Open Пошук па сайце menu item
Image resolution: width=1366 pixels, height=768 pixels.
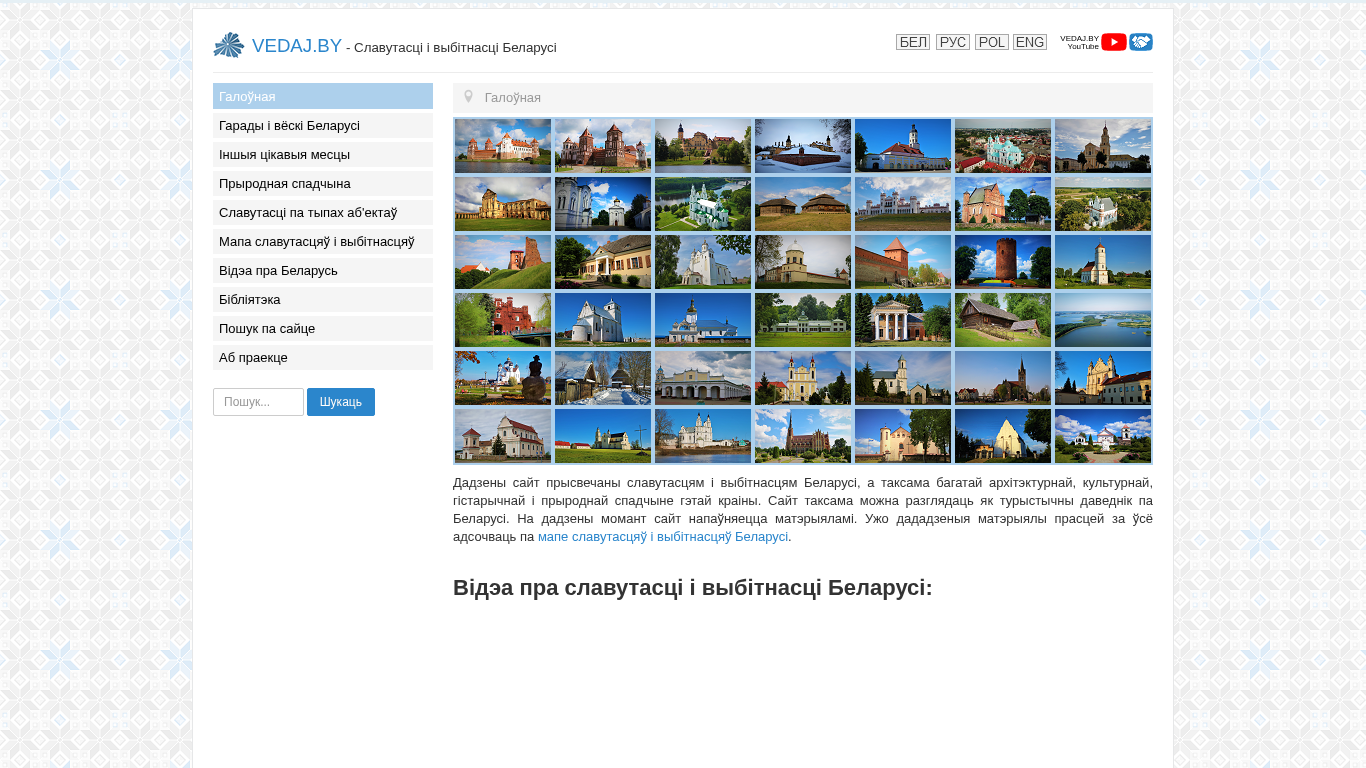click(323, 328)
